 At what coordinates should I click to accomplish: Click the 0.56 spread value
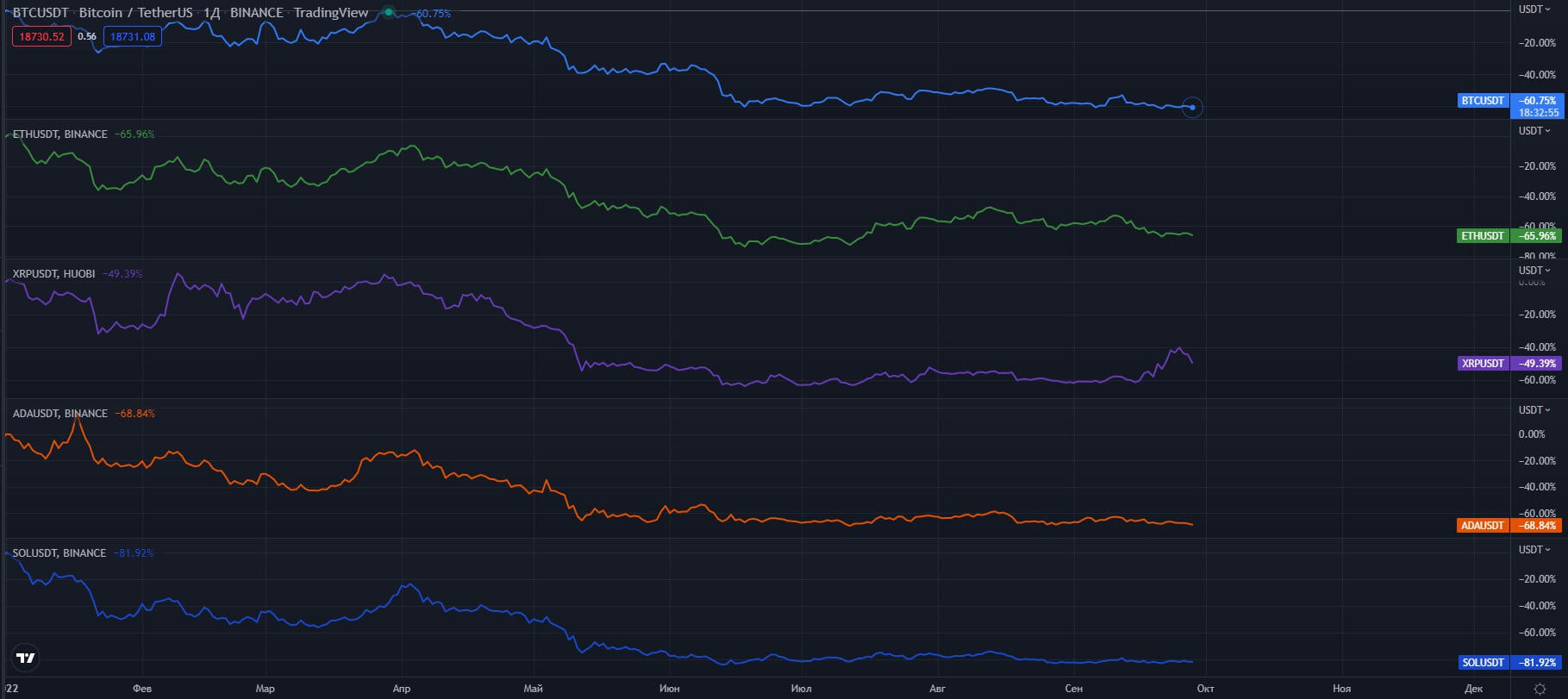coord(87,36)
